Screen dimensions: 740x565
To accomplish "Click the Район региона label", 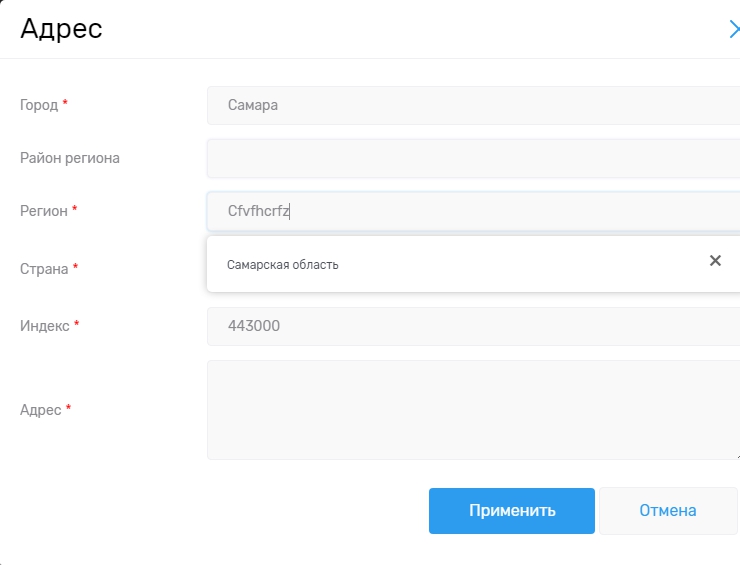I will 70,158.
